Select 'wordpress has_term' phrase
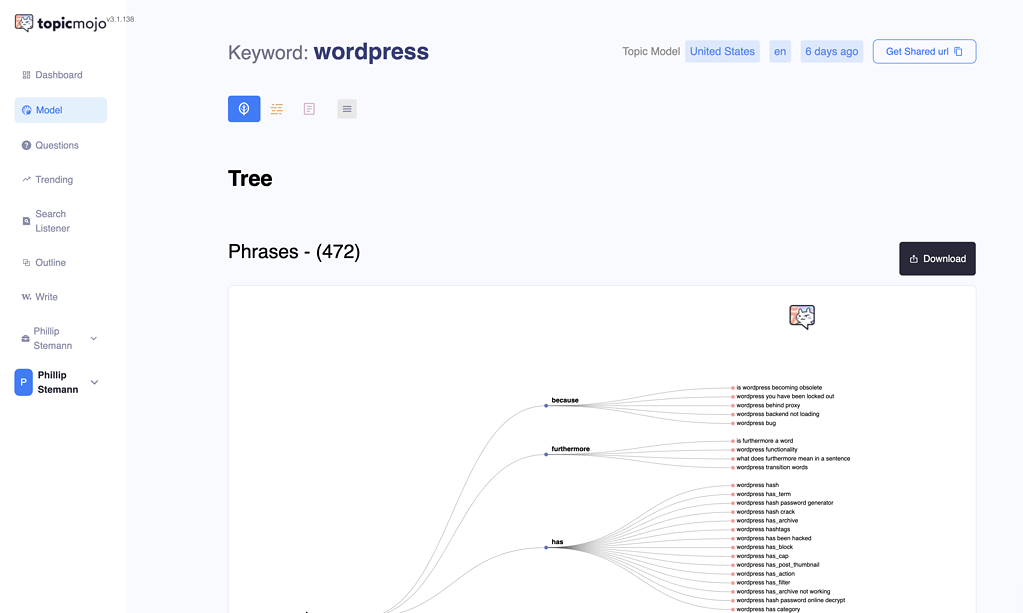Viewport: 1023px width, 613px height. tap(763, 494)
